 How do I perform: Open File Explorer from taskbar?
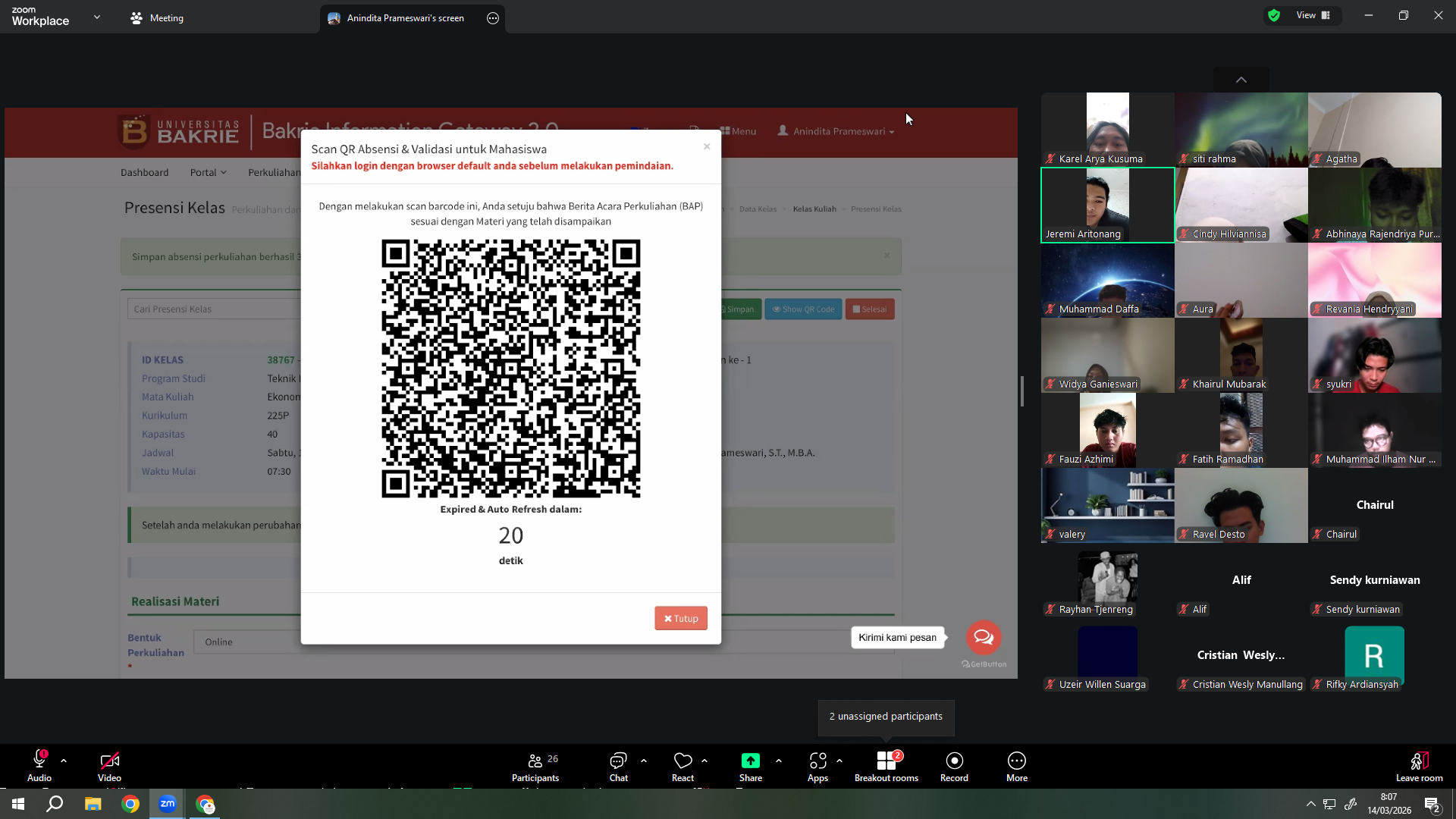coord(93,804)
